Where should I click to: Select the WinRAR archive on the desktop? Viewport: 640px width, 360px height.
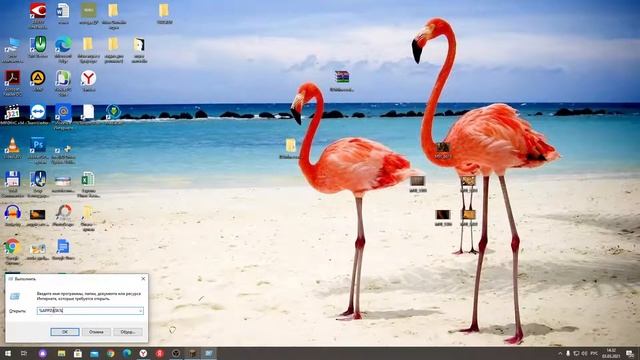342,81
